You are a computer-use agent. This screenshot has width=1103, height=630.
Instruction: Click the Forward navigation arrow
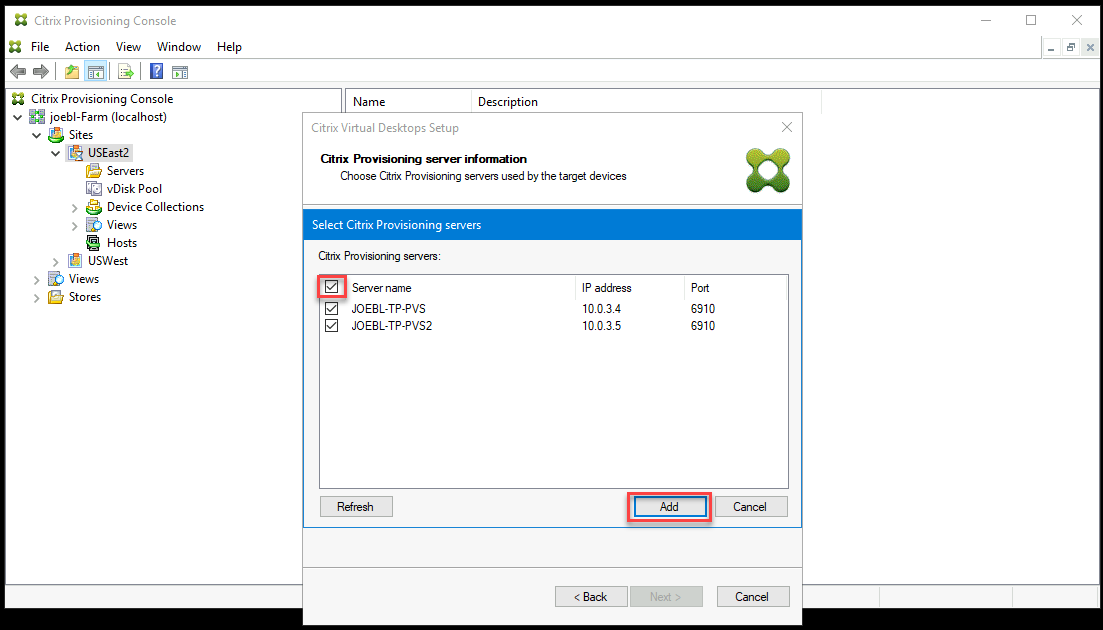point(39,71)
